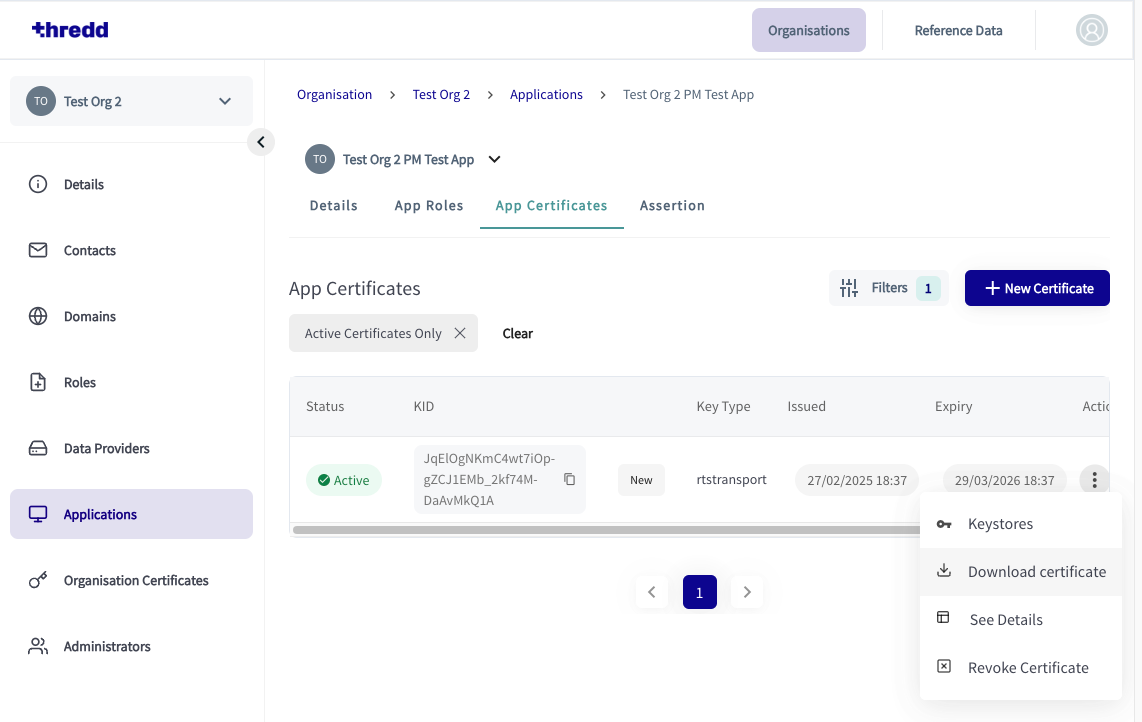Click the Issued column header
The height and width of the screenshot is (722, 1142).
(x=806, y=407)
